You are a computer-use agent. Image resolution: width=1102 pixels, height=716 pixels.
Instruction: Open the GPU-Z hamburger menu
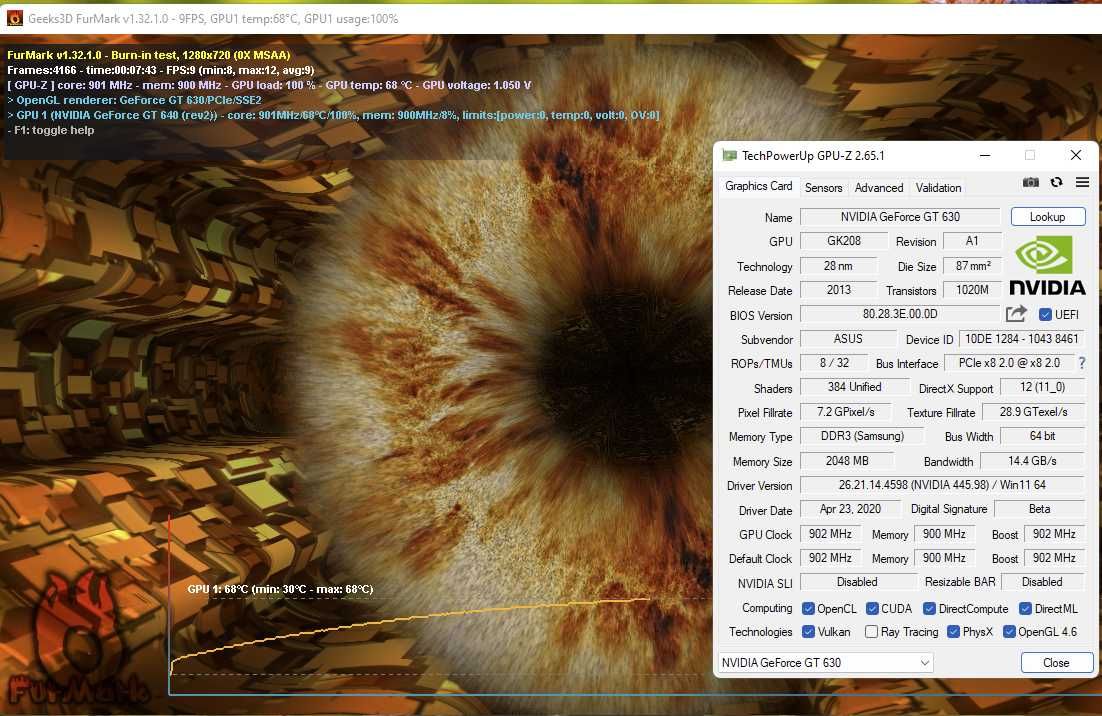[x=1082, y=183]
